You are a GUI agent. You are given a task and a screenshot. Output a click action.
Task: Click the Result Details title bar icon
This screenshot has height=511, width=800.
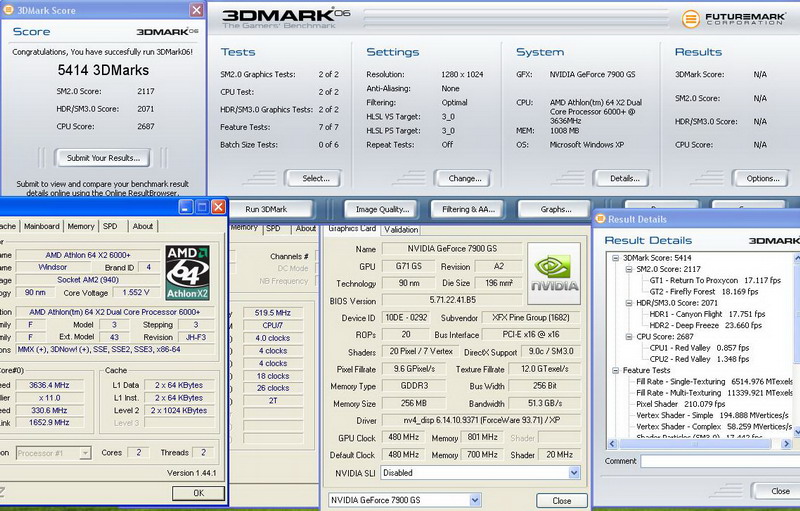[601, 219]
